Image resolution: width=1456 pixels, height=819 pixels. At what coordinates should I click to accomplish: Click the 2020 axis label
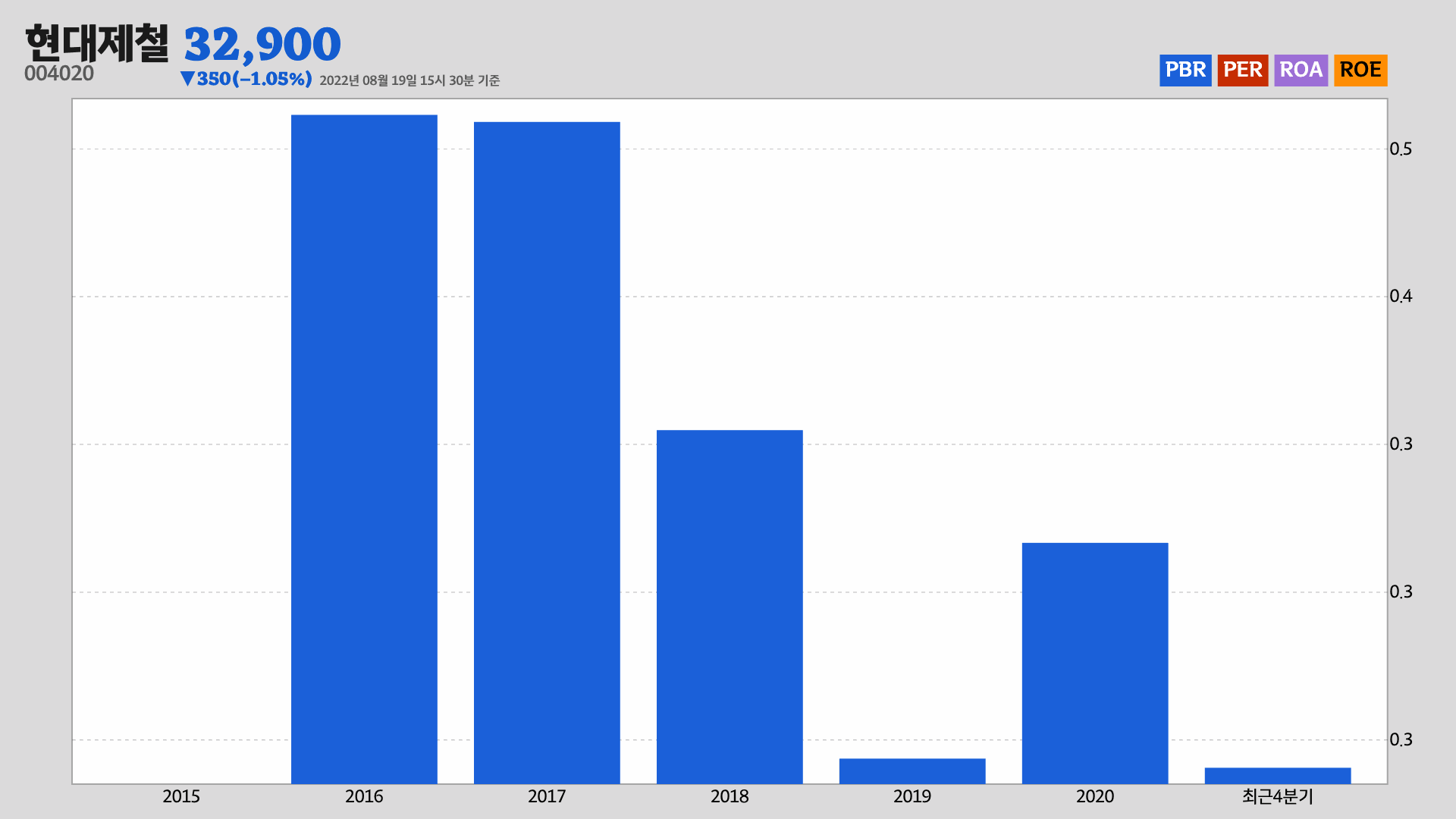[1095, 796]
